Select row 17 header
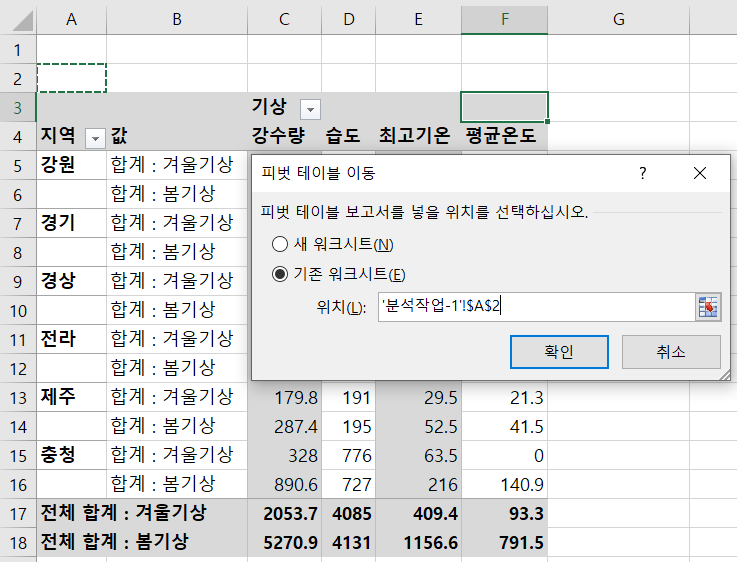 click(x=17, y=513)
